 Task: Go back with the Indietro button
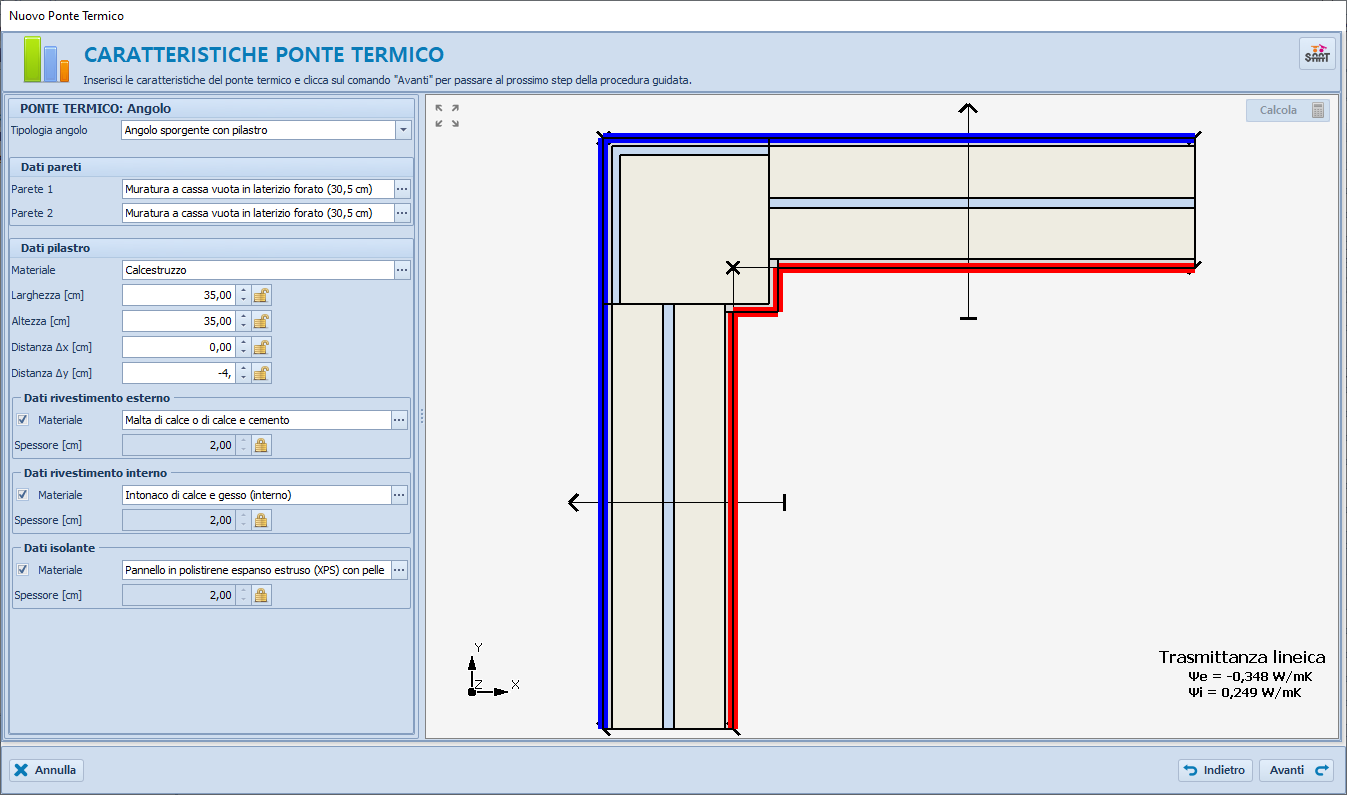pos(1215,770)
